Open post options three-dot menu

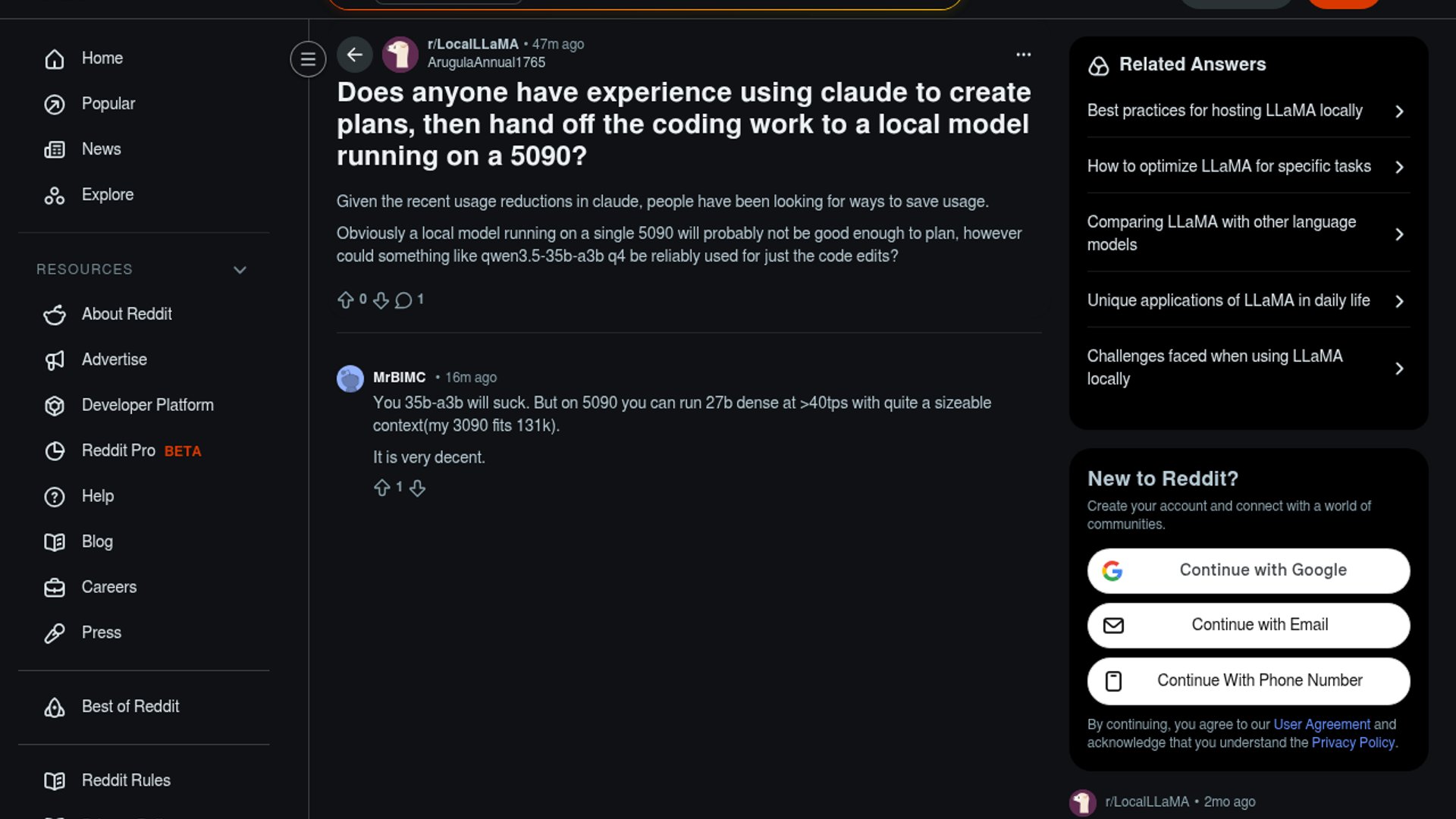(1023, 55)
